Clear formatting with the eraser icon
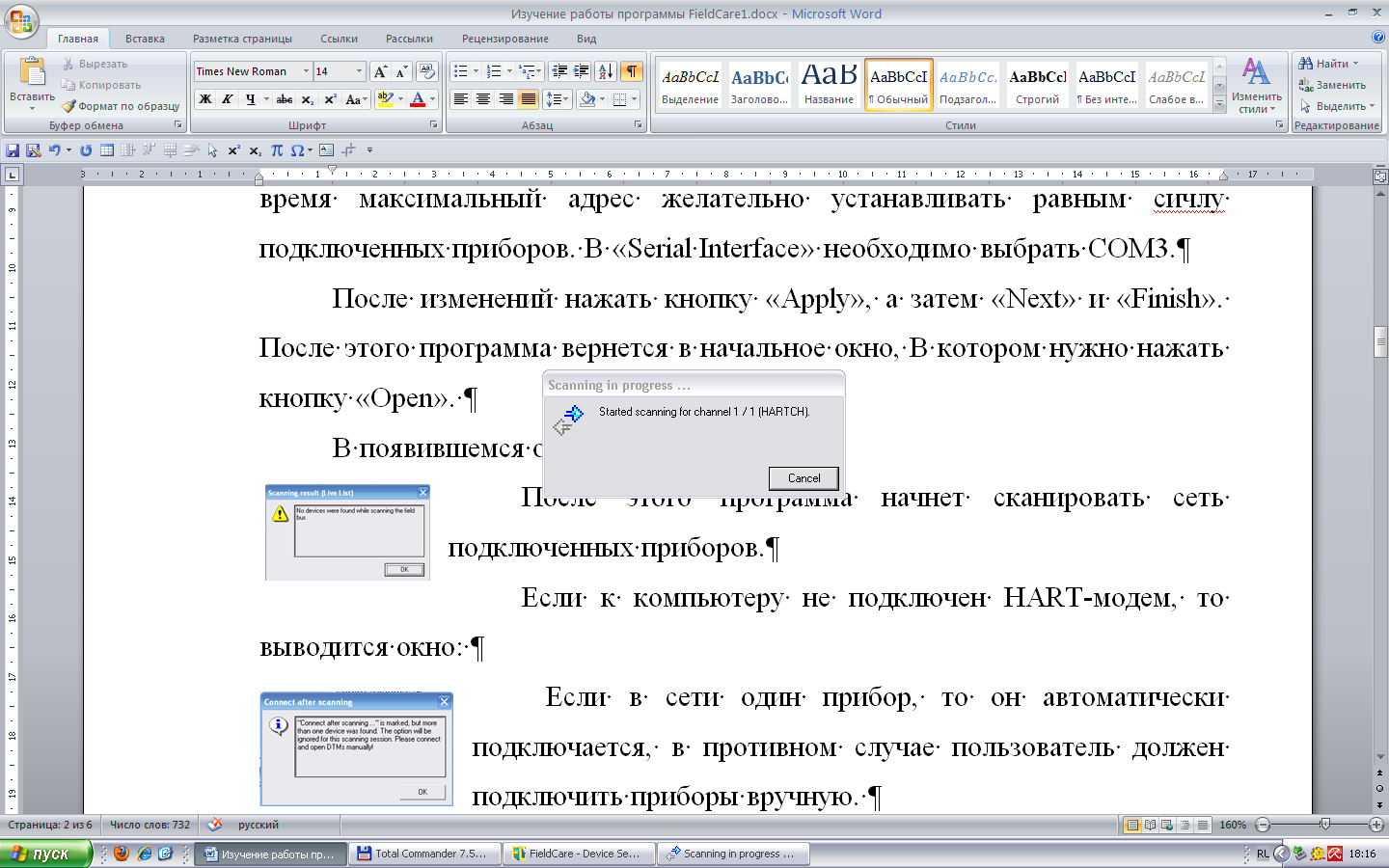 427,71
